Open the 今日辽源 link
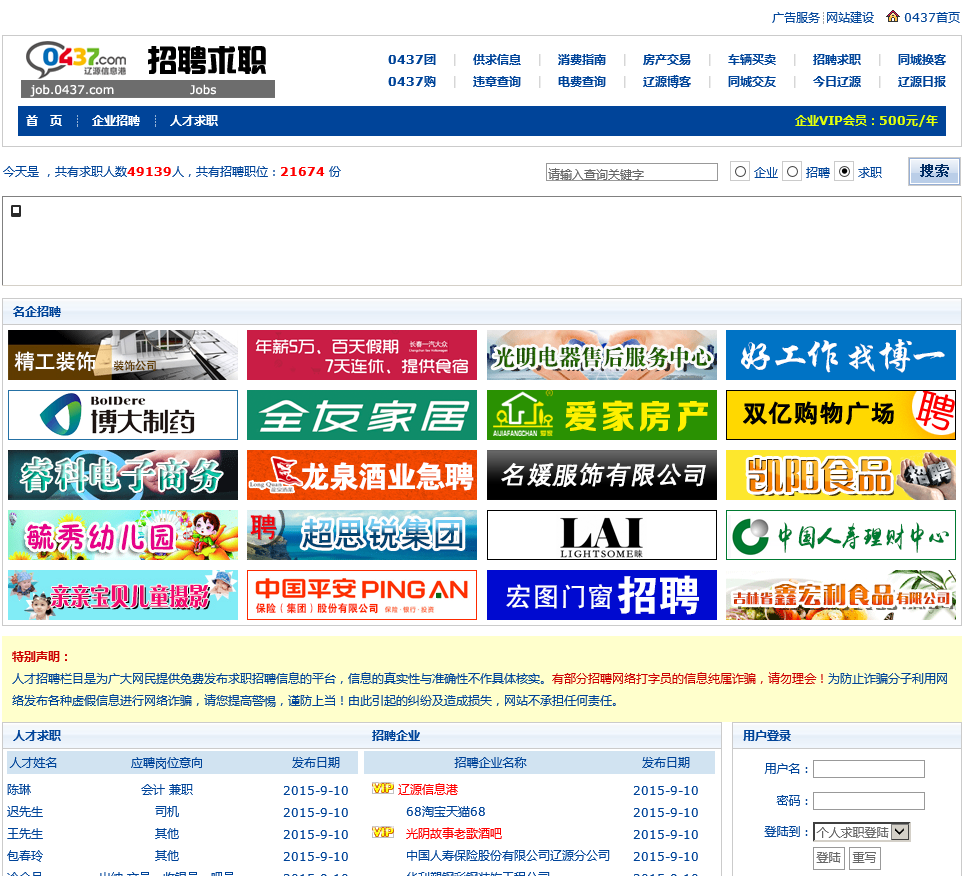This screenshot has height=876, width=964. (x=837, y=81)
